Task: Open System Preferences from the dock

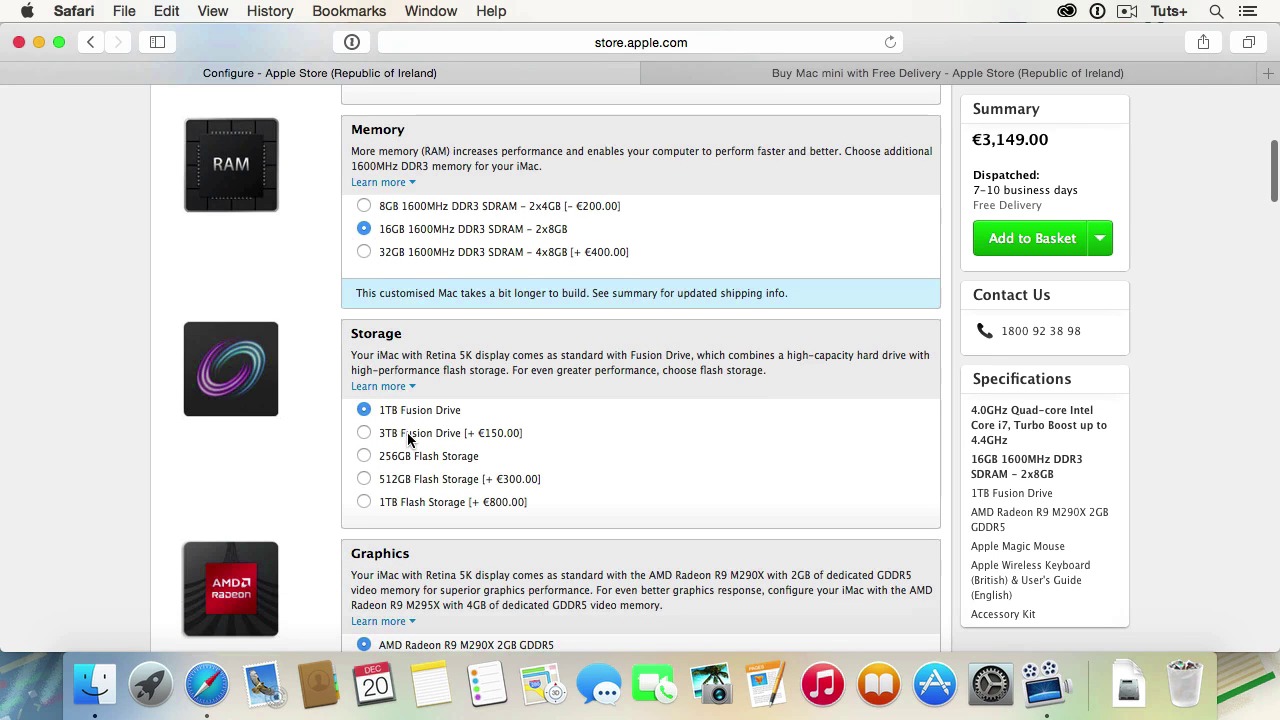Action: point(991,685)
